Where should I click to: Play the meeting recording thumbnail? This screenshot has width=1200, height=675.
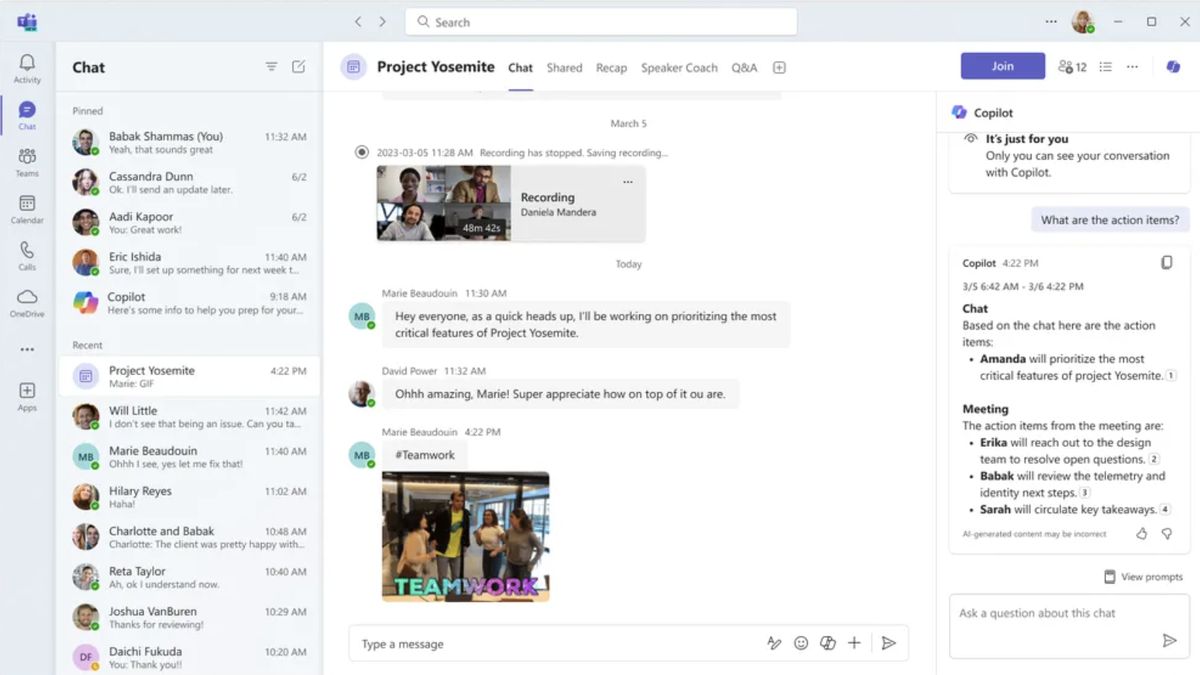[444, 203]
